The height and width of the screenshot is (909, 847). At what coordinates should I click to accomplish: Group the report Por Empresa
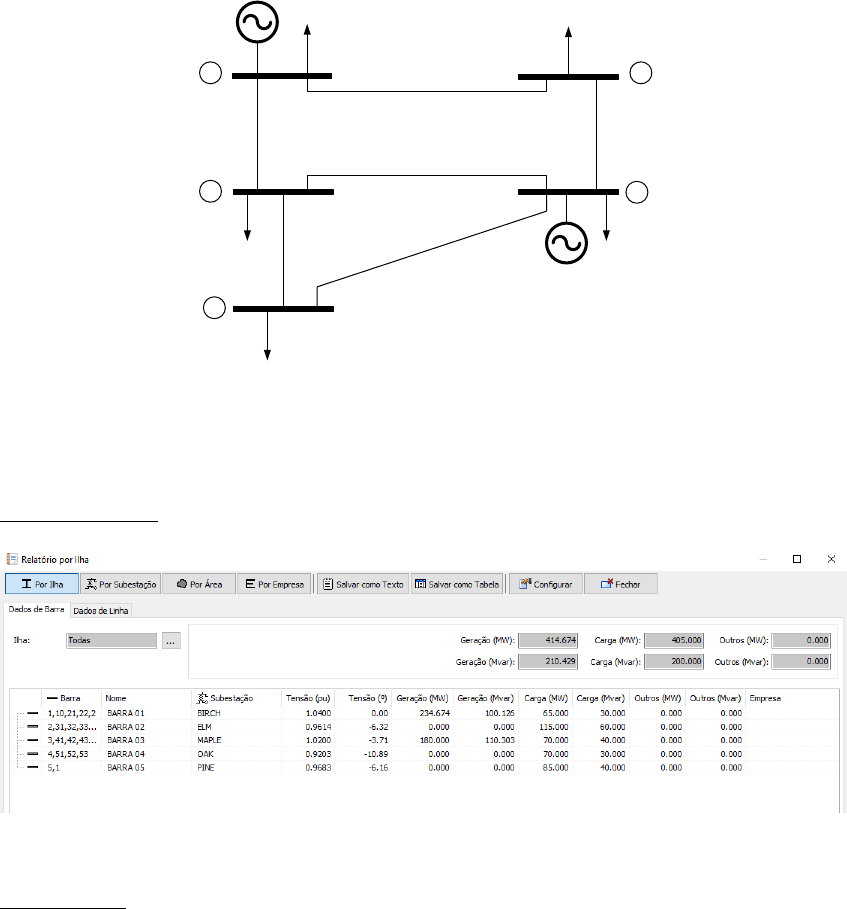pos(274,584)
